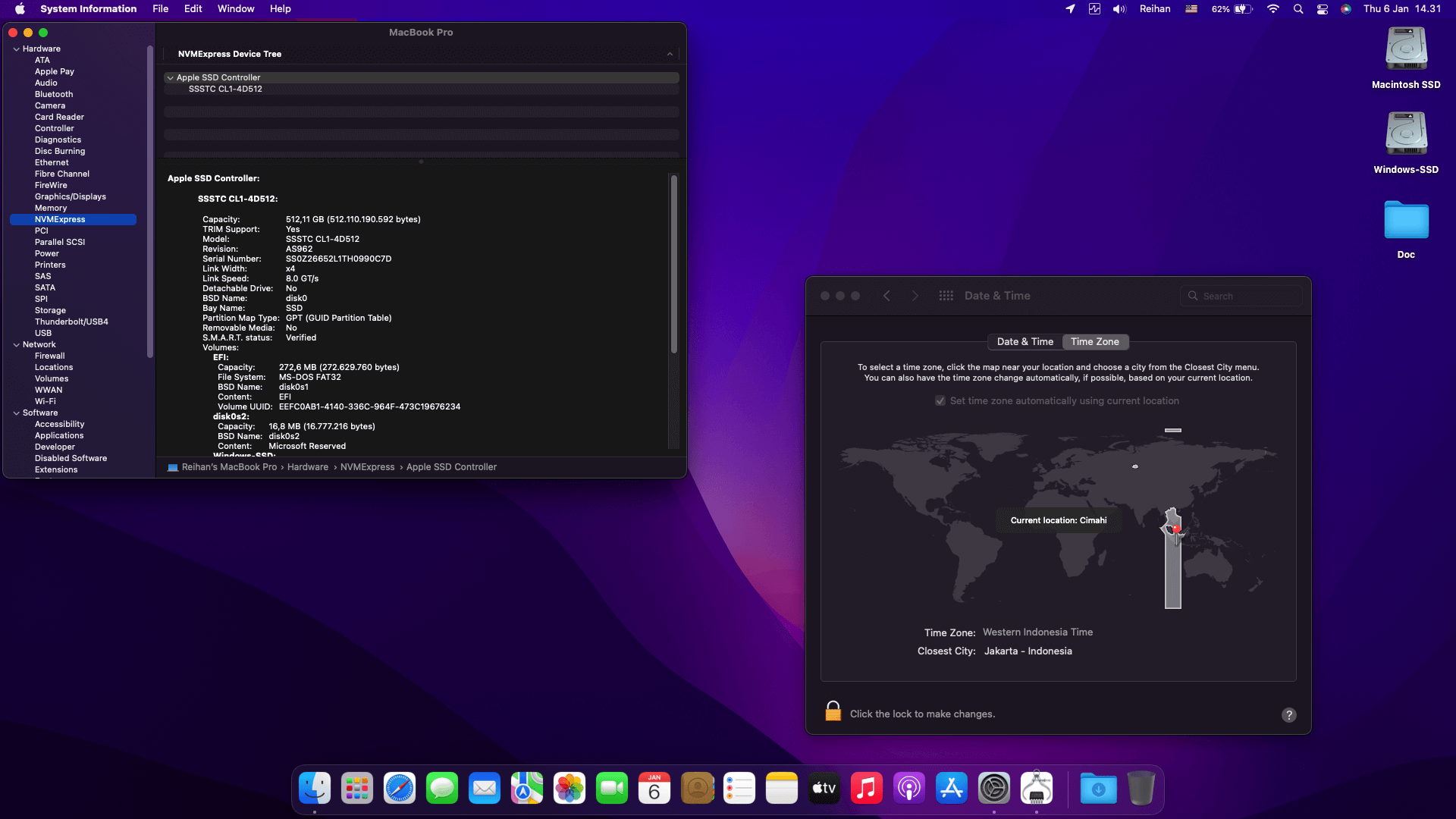Image resolution: width=1456 pixels, height=819 pixels.
Task: Open Trash in the Dock
Action: (x=1141, y=789)
